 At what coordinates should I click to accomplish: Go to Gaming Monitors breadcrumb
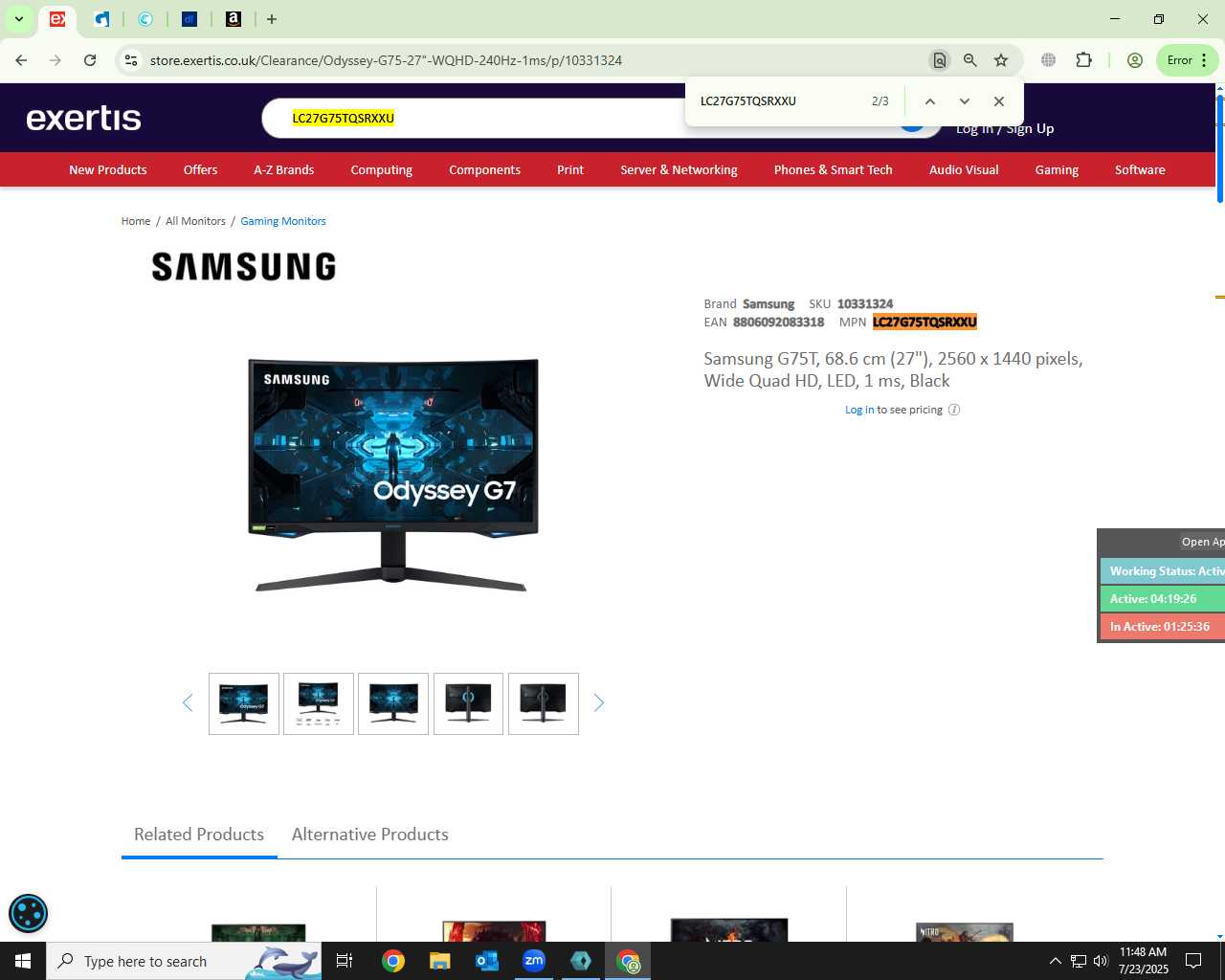click(x=283, y=221)
